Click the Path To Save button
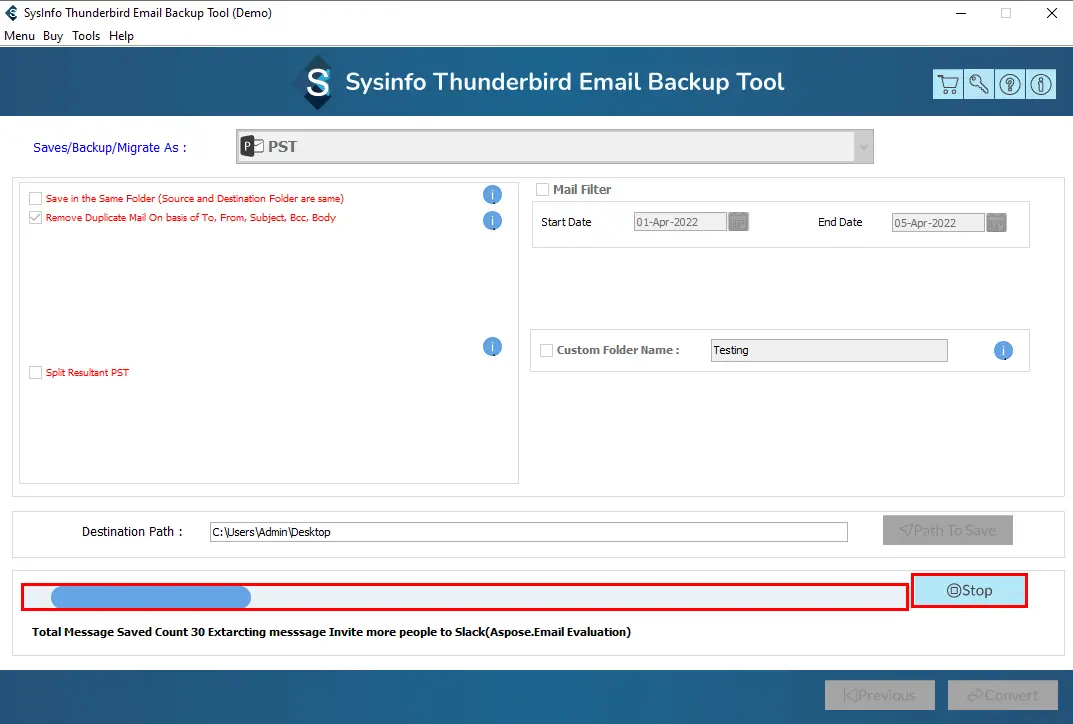Screen dimensions: 1073x724 (x=947, y=531)
